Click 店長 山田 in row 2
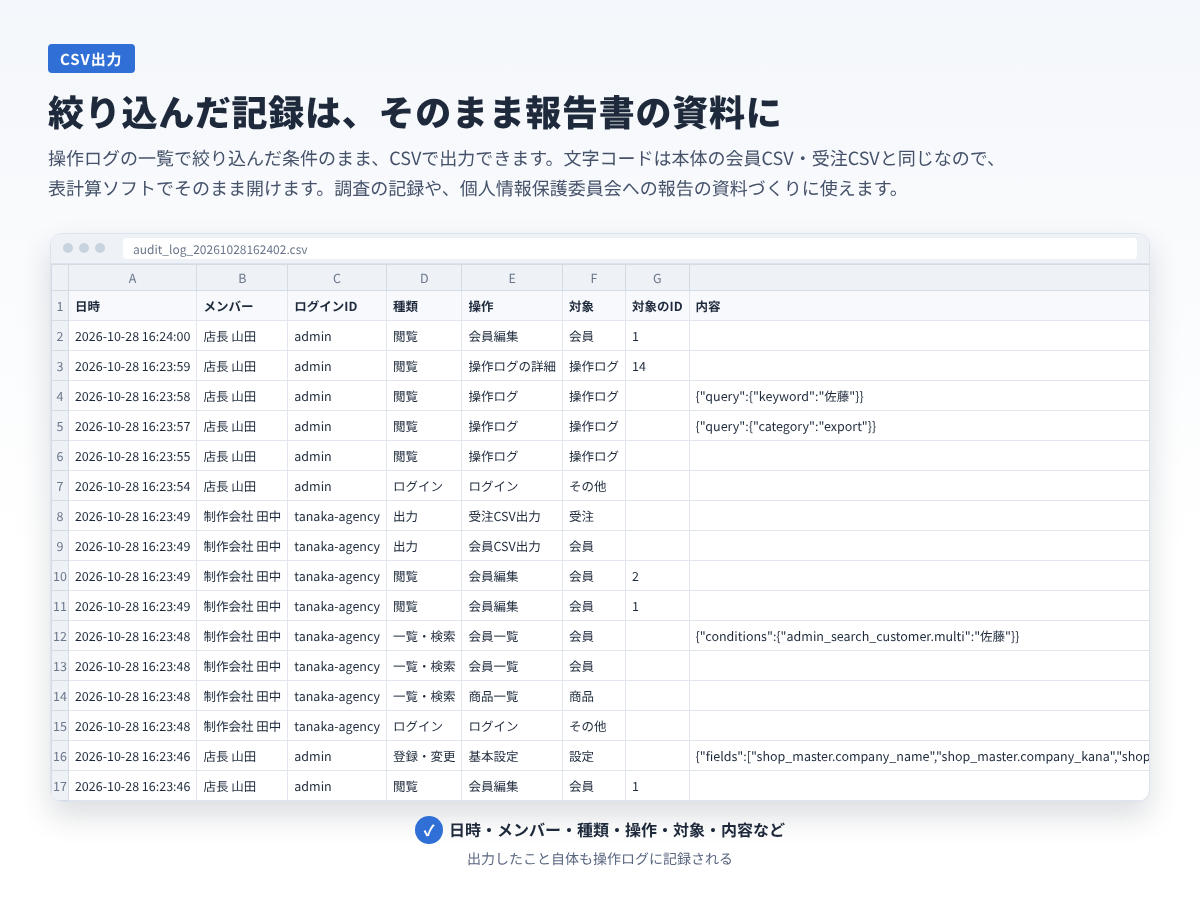 [242, 336]
